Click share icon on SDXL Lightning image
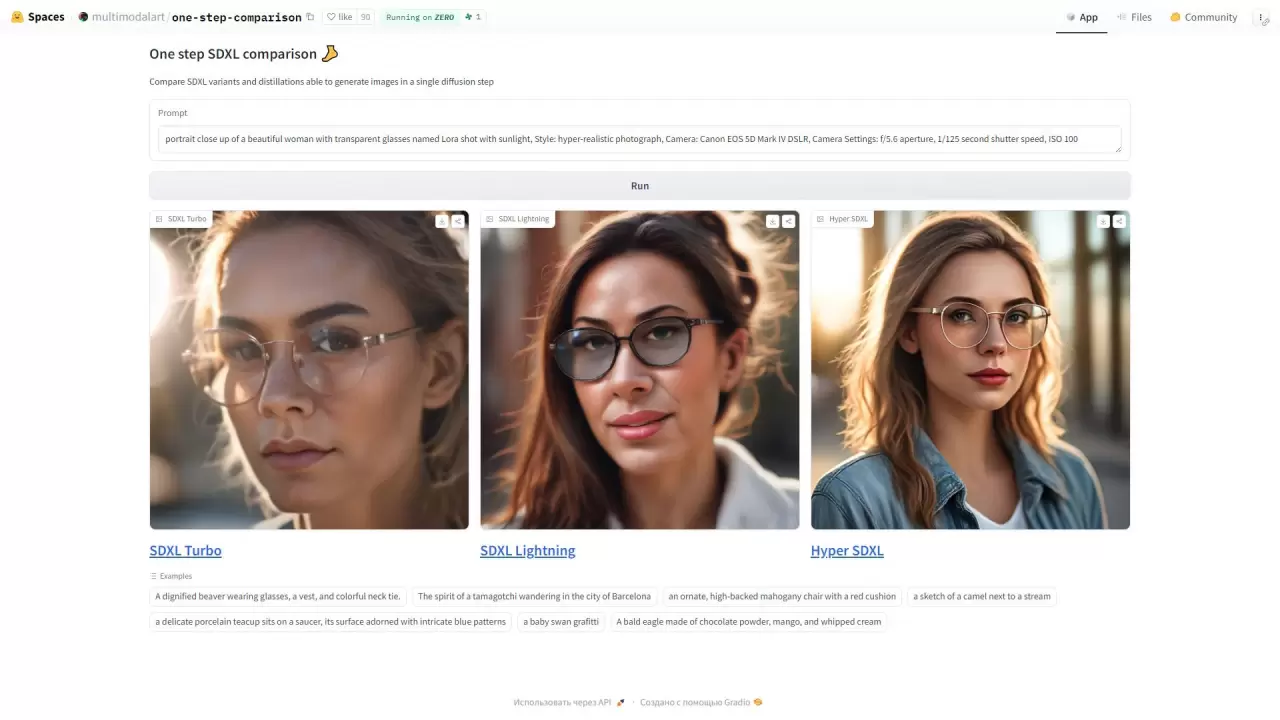The height and width of the screenshot is (720, 1280). tap(789, 221)
